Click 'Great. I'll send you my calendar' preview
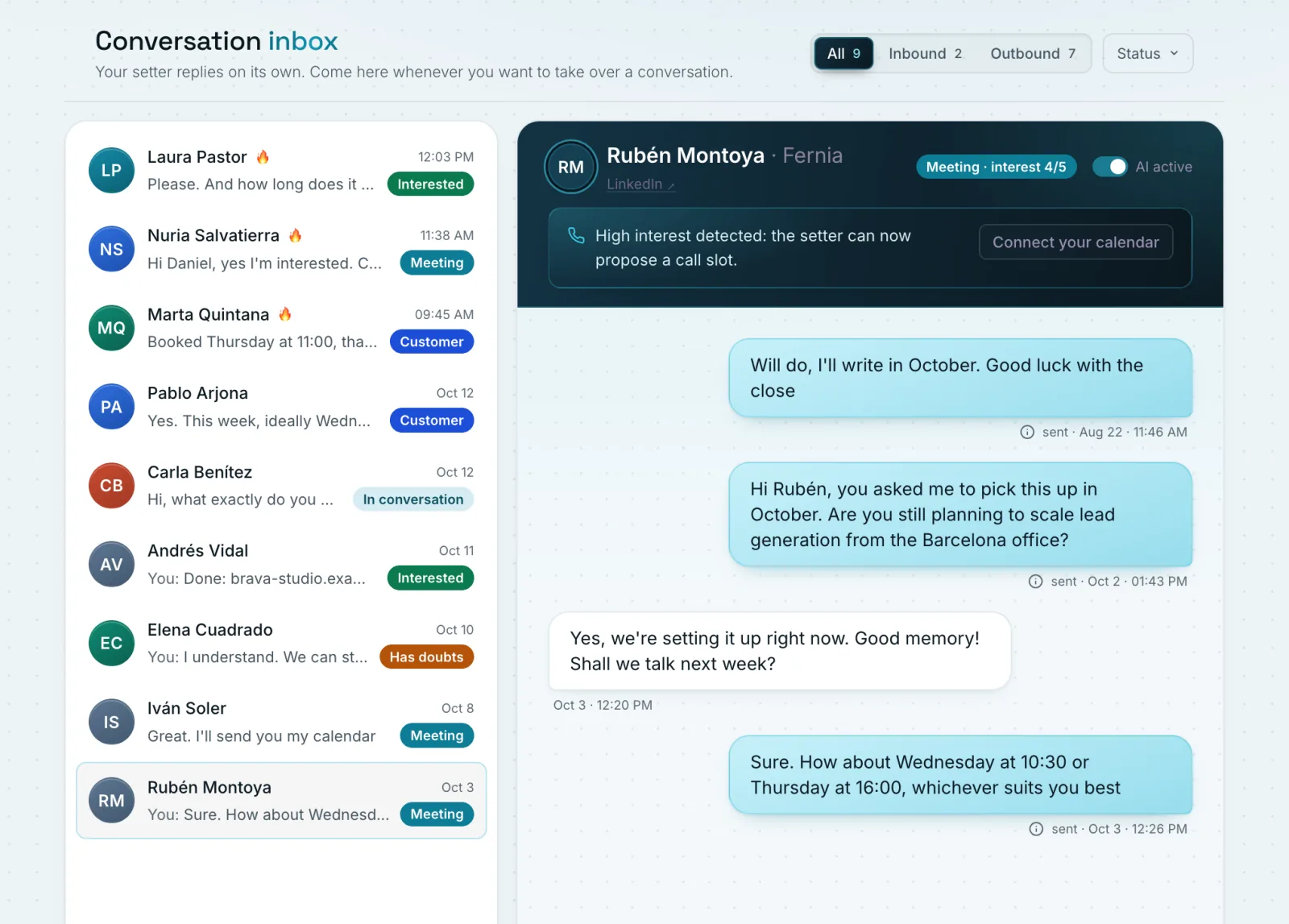The image size is (1289, 924). coord(261,736)
